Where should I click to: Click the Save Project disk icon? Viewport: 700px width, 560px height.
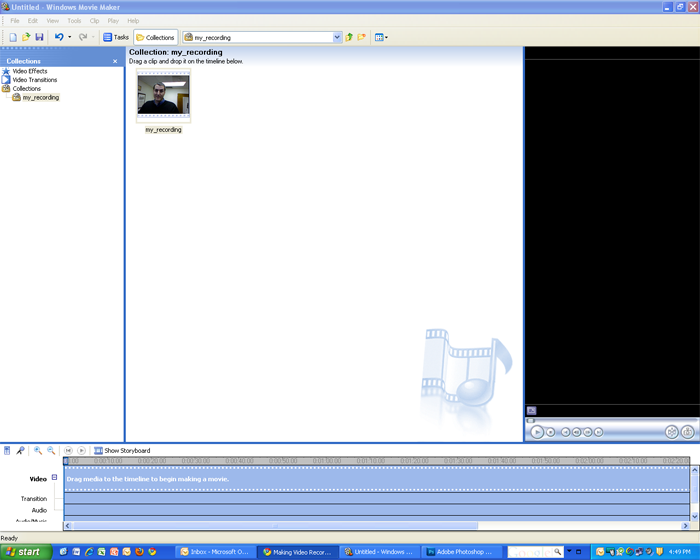tap(39, 37)
